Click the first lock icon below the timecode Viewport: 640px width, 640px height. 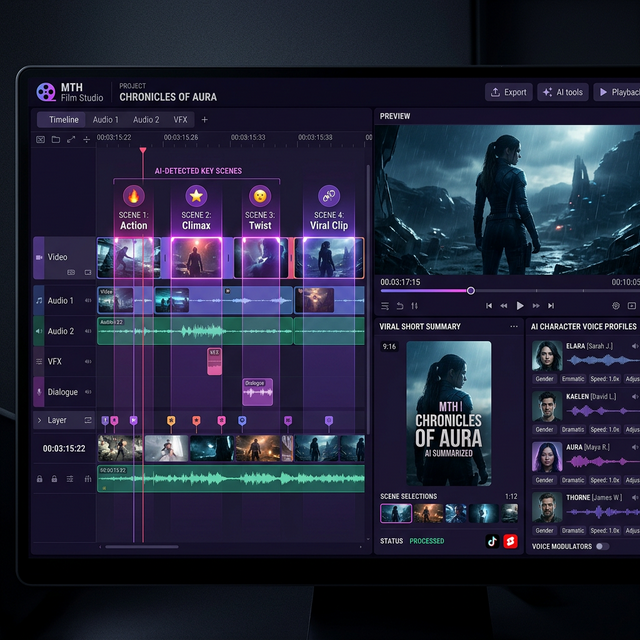40,479
